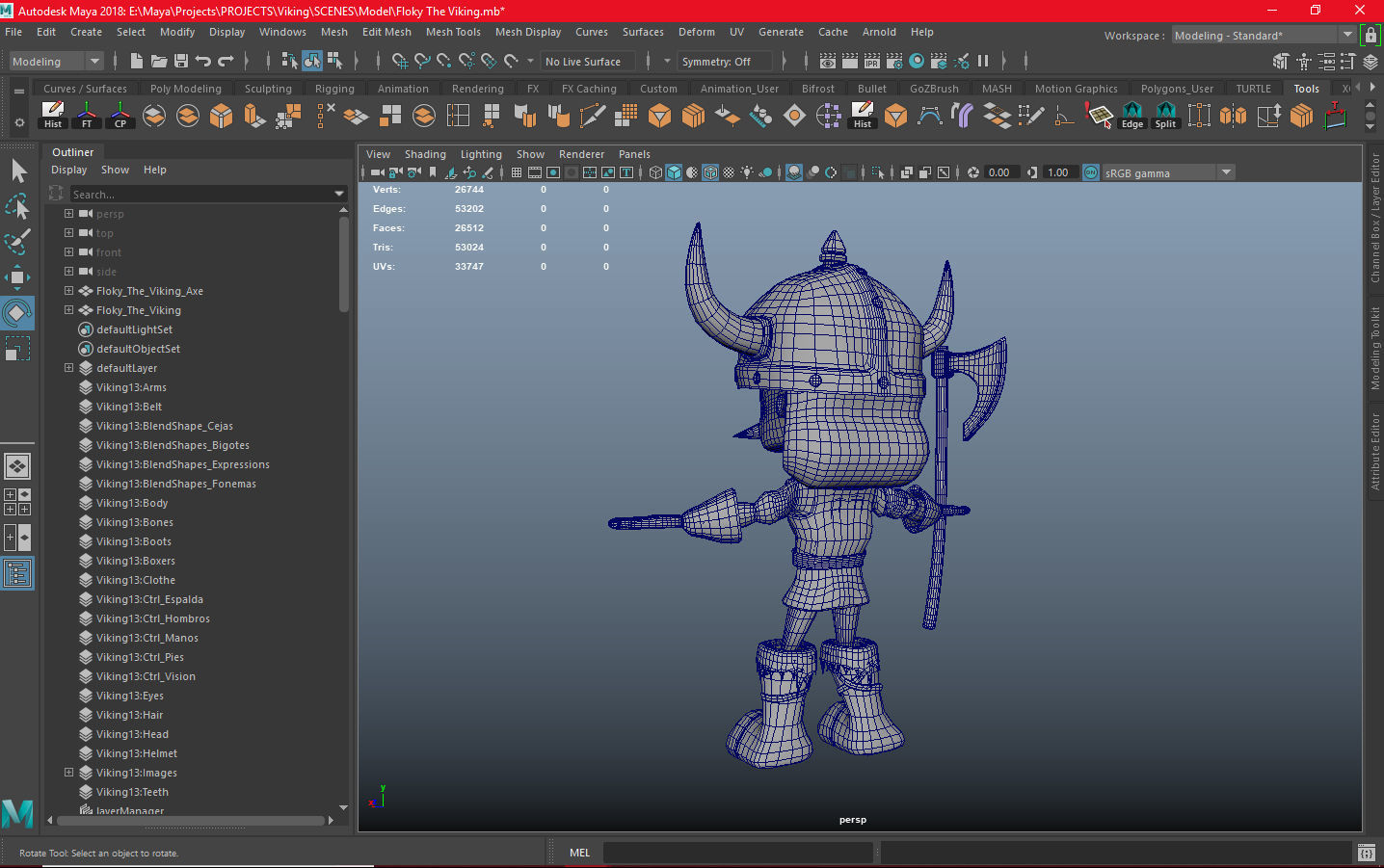Click the Split shelf tool
This screenshot has height=868, width=1384.
(x=1166, y=116)
